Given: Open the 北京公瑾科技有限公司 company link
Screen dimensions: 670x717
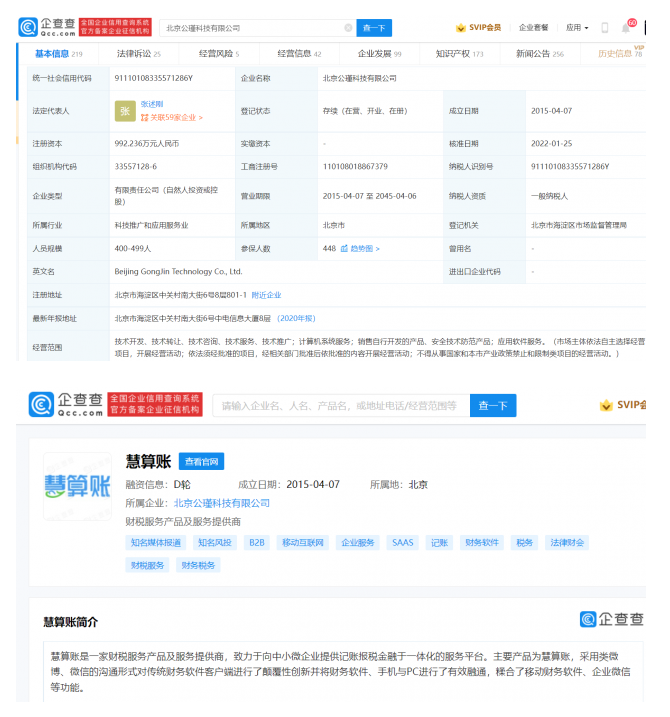Looking at the screenshot, I should point(221,503).
